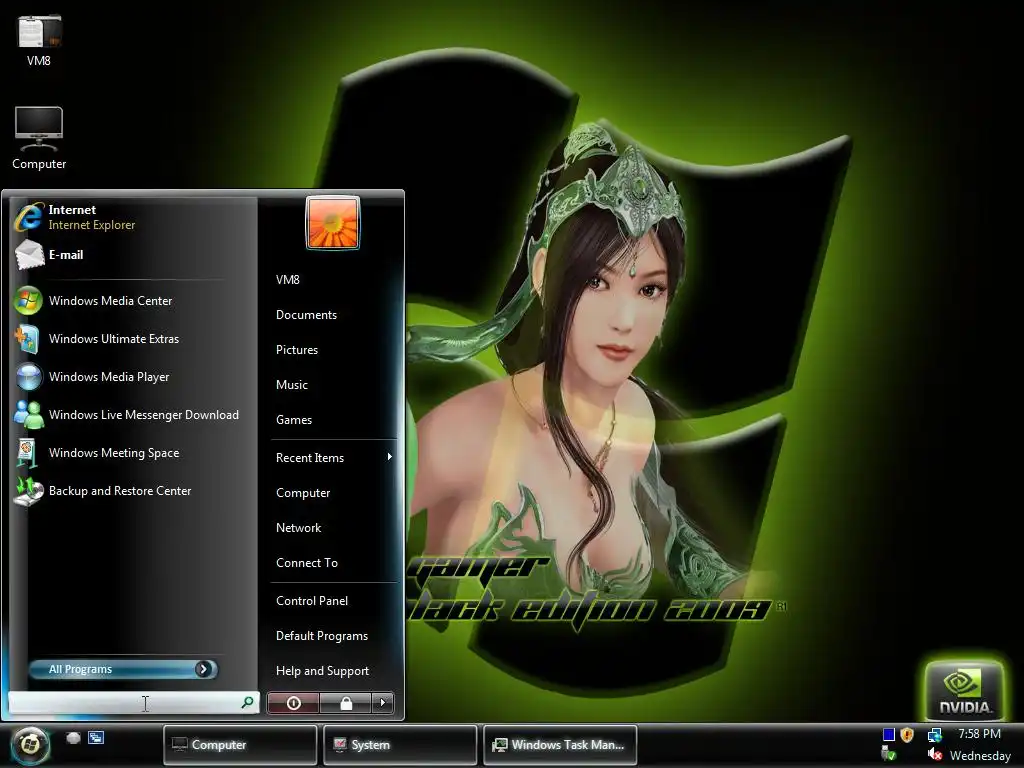Switch to Windows Task Manager taskbar button
1024x768 pixels.
pyautogui.click(x=560, y=744)
